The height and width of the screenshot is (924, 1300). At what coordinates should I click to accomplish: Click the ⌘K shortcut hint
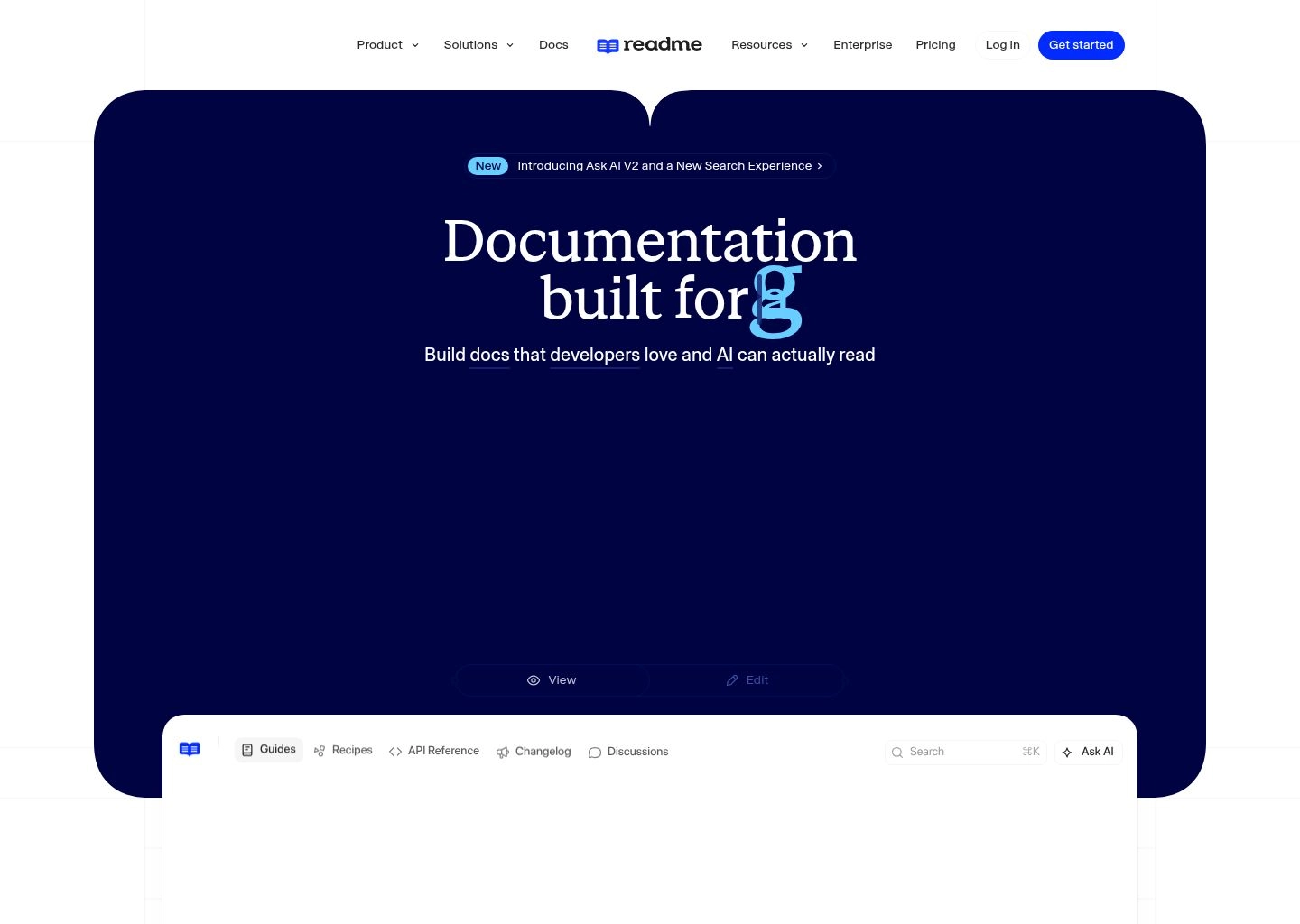1030,752
